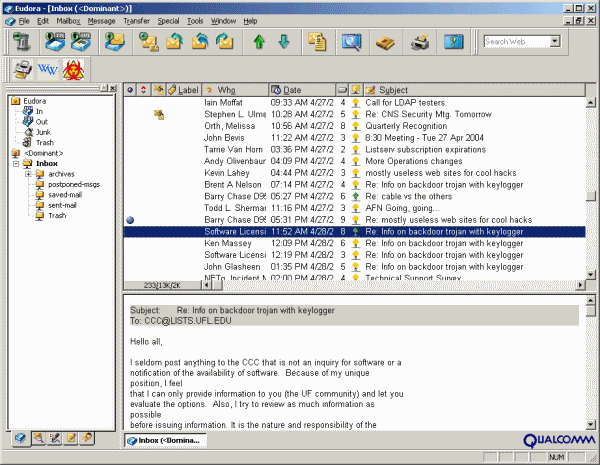
Task: Sort messages by Status column header
Action: (130, 90)
